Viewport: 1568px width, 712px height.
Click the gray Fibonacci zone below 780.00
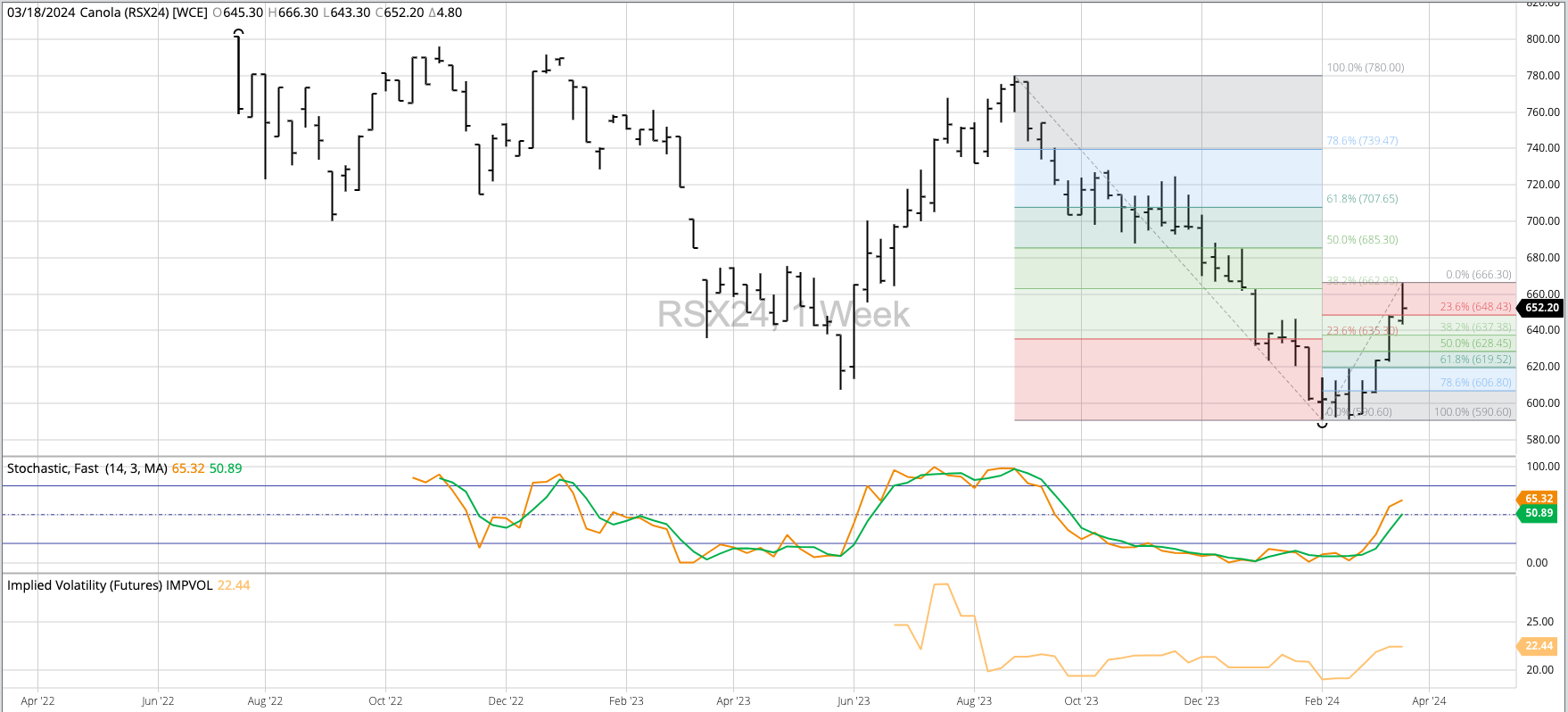(1168, 112)
